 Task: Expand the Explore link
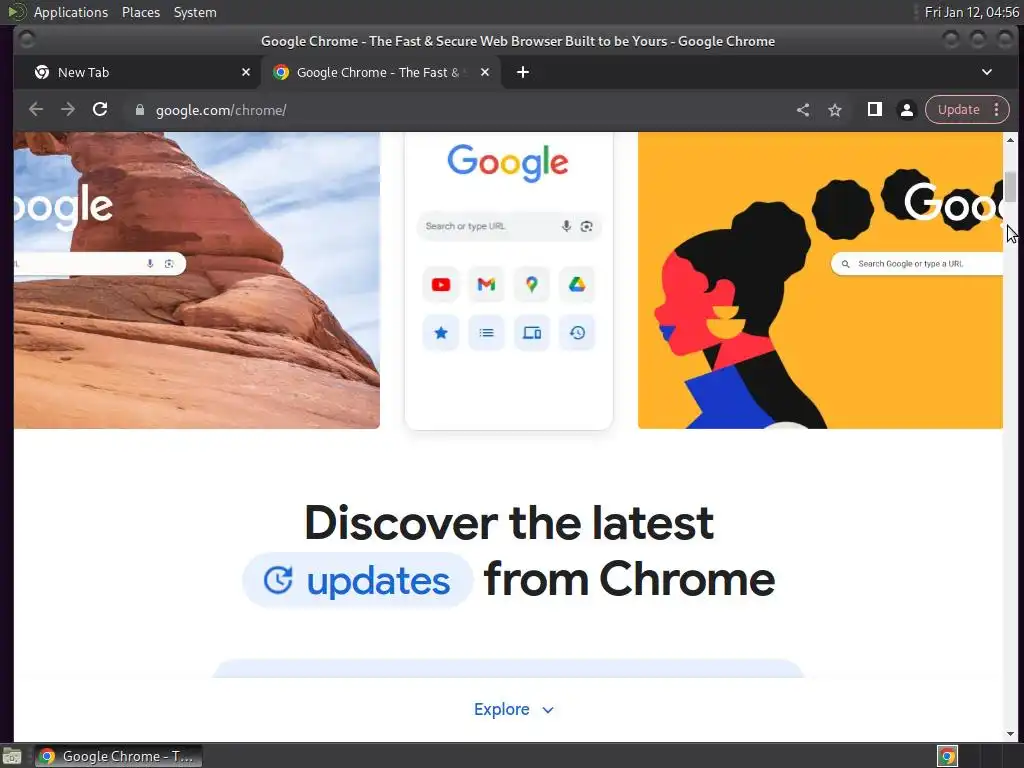pyautogui.click(x=514, y=709)
